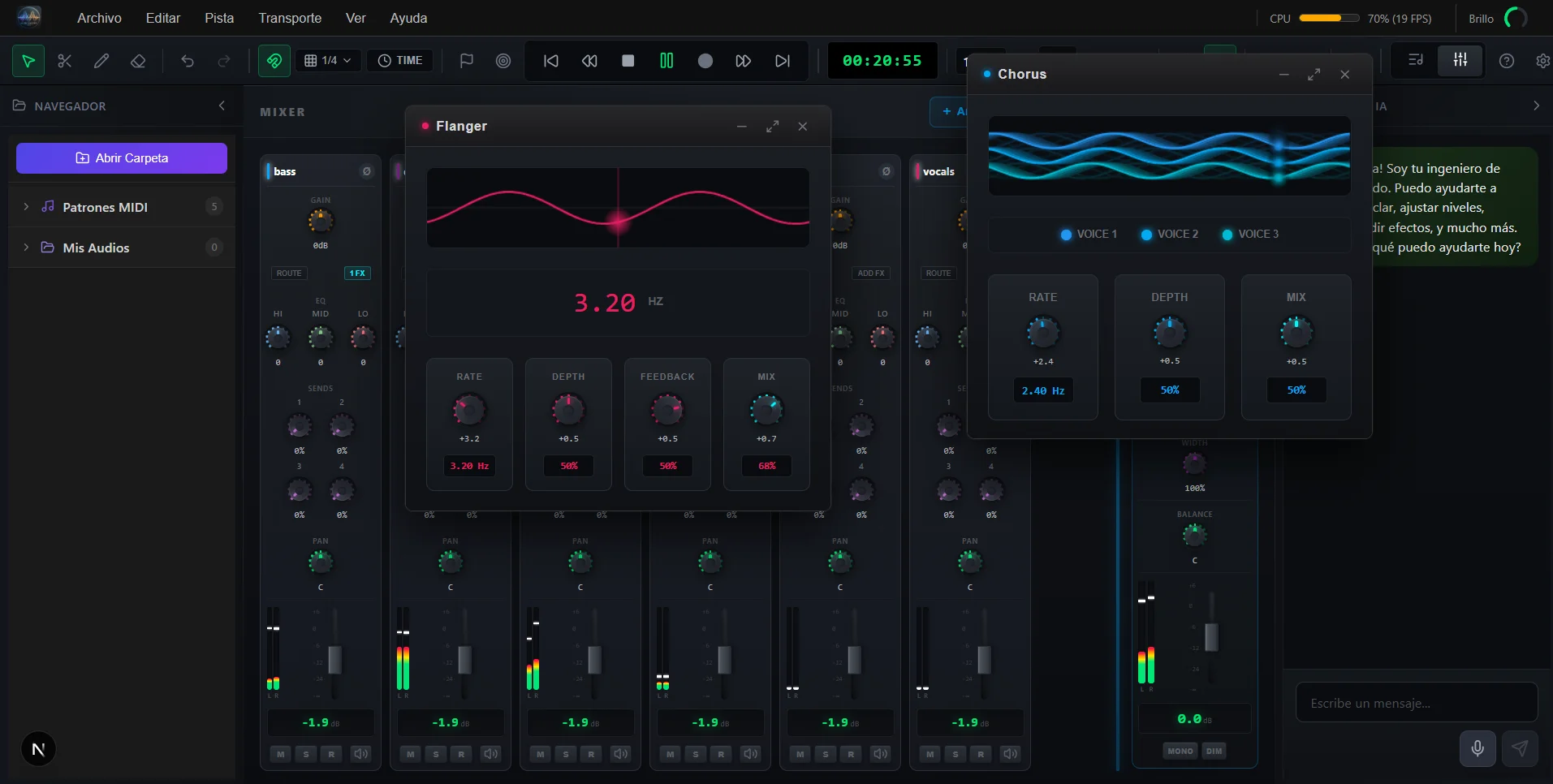
Task: Click the undo arrow icon
Action: point(188,61)
